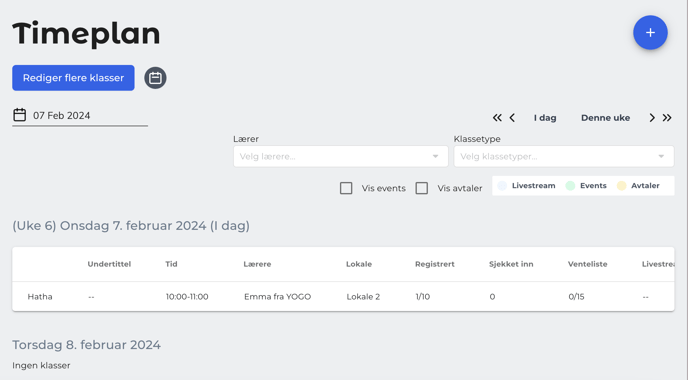The height and width of the screenshot is (380, 688).
Task: Click the 10:00-11:00 time cell
Action: coord(187,297)
